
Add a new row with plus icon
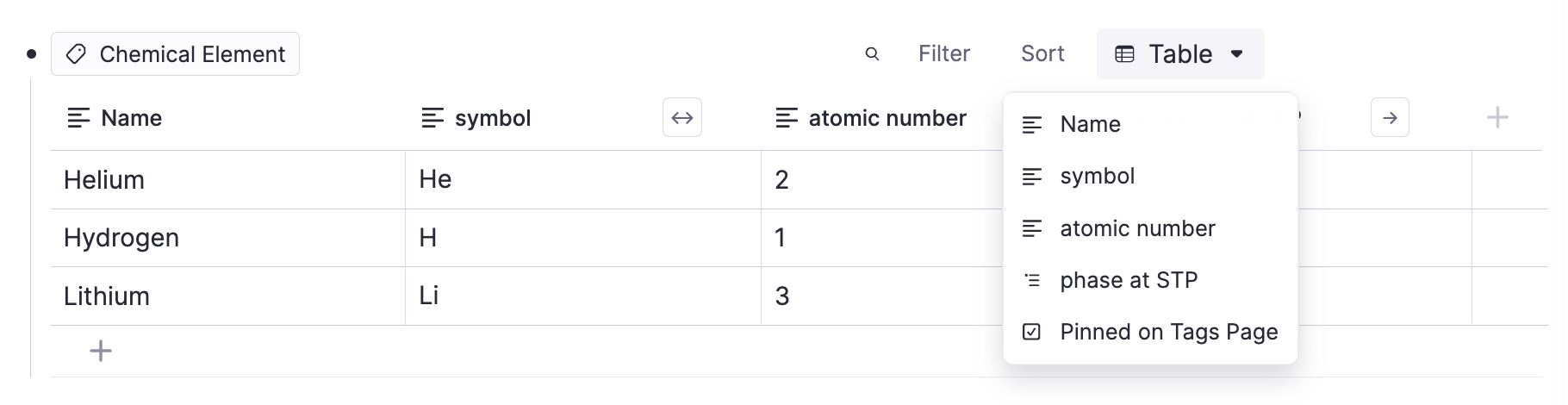pyautogui.click(x=101, y=351)
